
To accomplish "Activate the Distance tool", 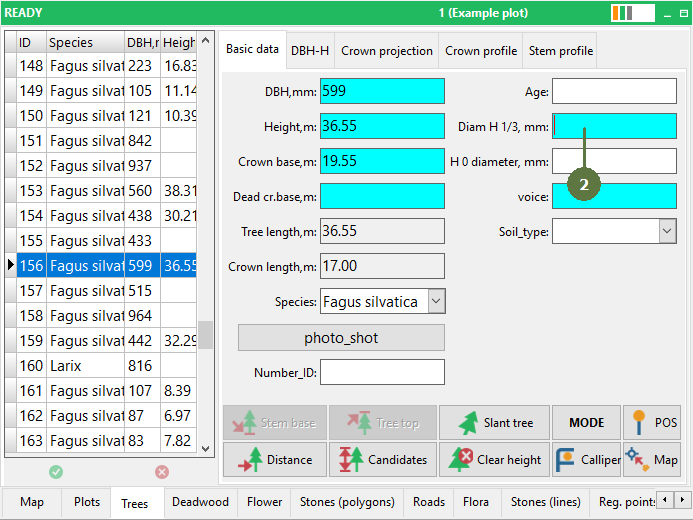I will point(275,459).
